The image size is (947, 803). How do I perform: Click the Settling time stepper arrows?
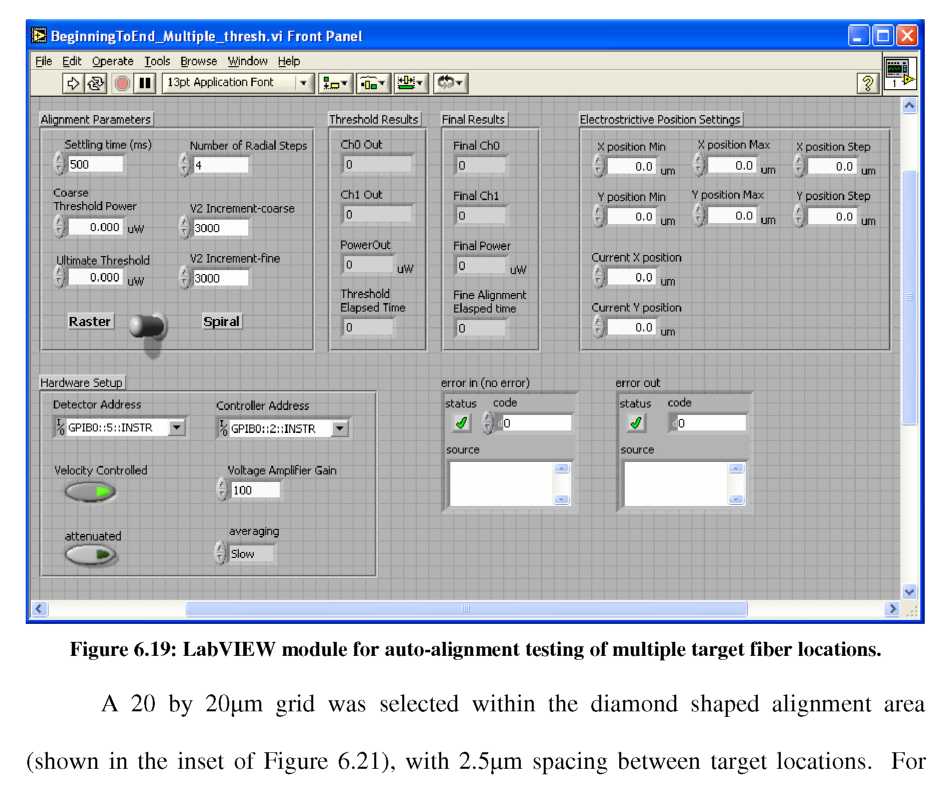(59, 164)
